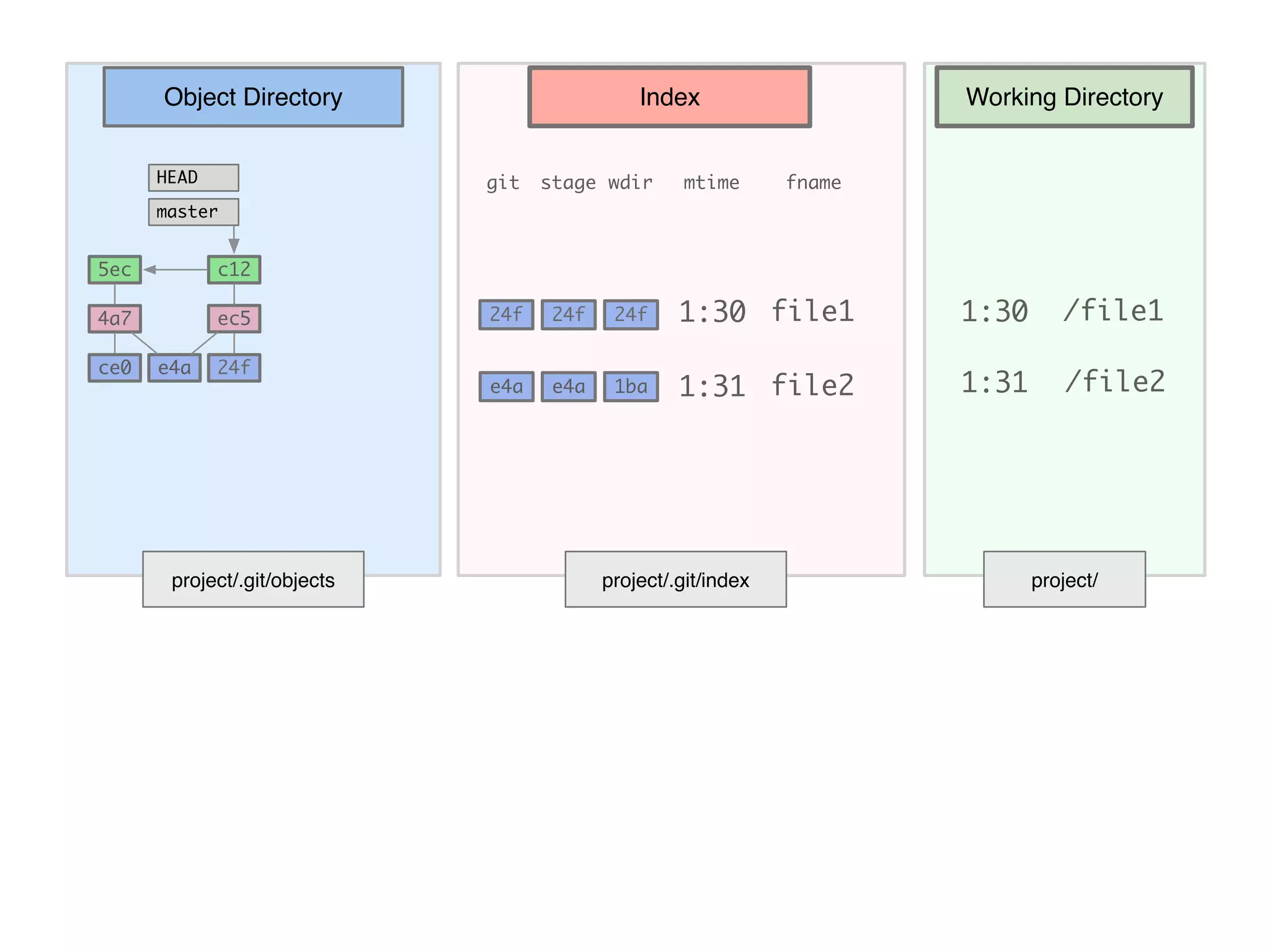Click the green c12 commit node
This screenshot has width=1270, height=952.
[234, 270]
